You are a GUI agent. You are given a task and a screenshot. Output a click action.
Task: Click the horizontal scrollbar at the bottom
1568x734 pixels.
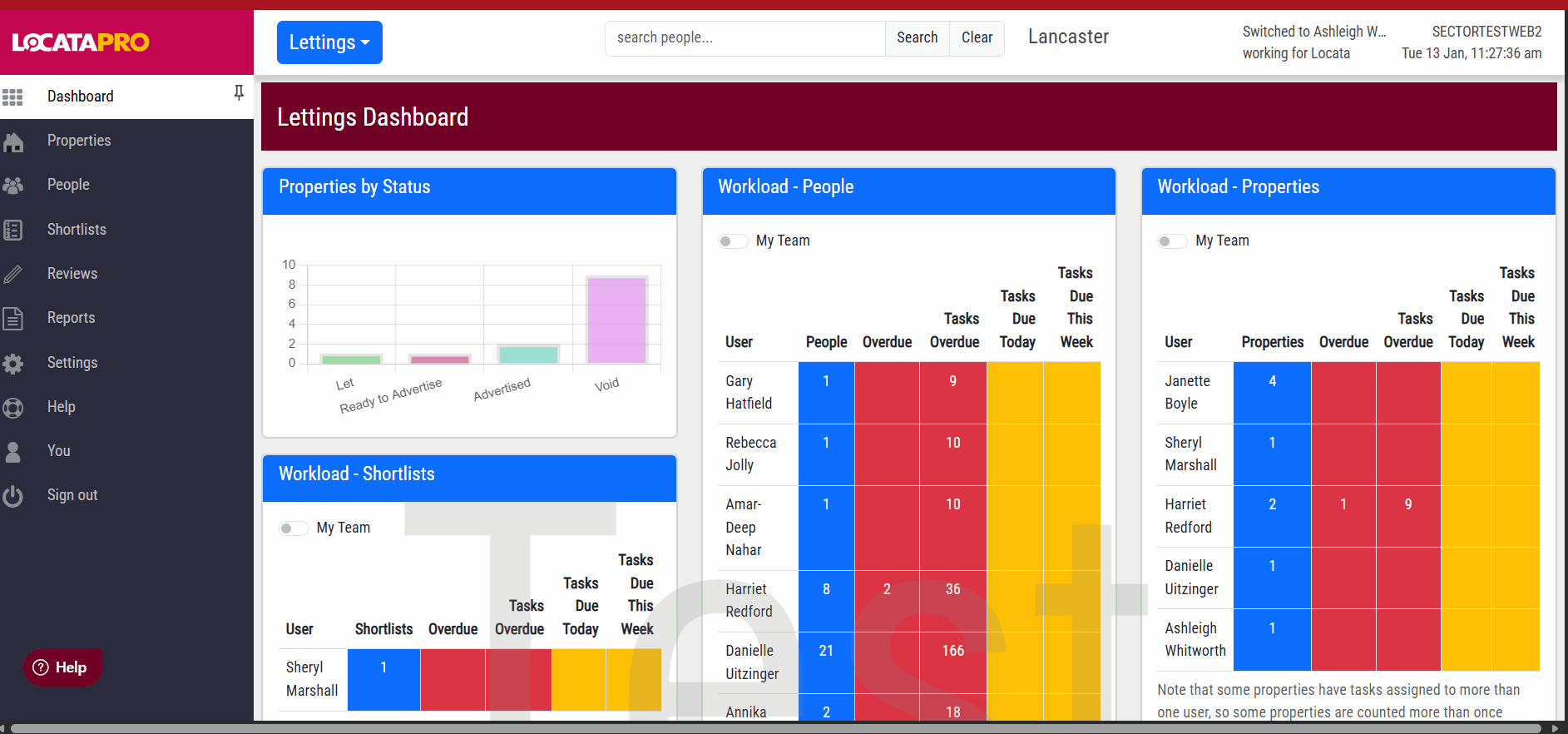(x=775, y=728)
